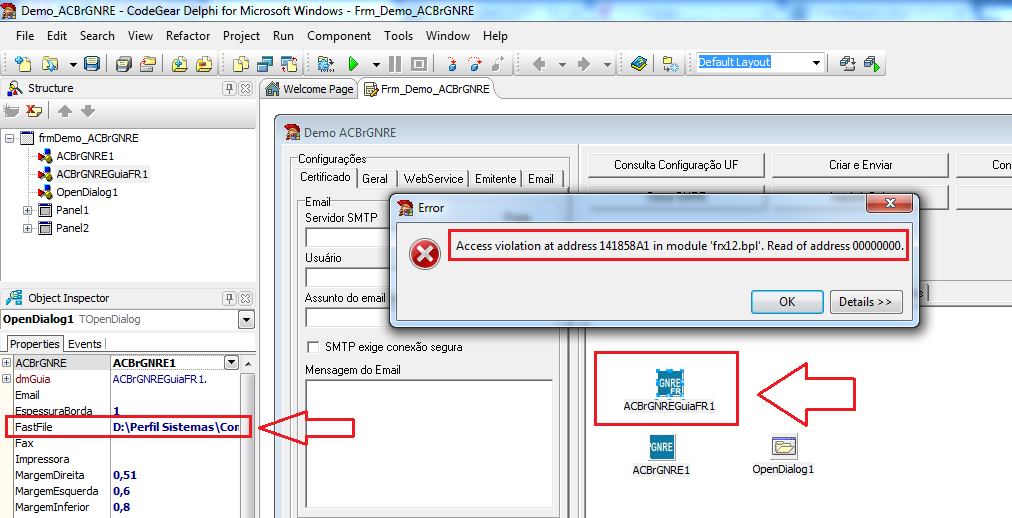Click the Toggle Form/Unit toolbar icon
This screenshot has width=1012, height=518.
tap(288, 63)
